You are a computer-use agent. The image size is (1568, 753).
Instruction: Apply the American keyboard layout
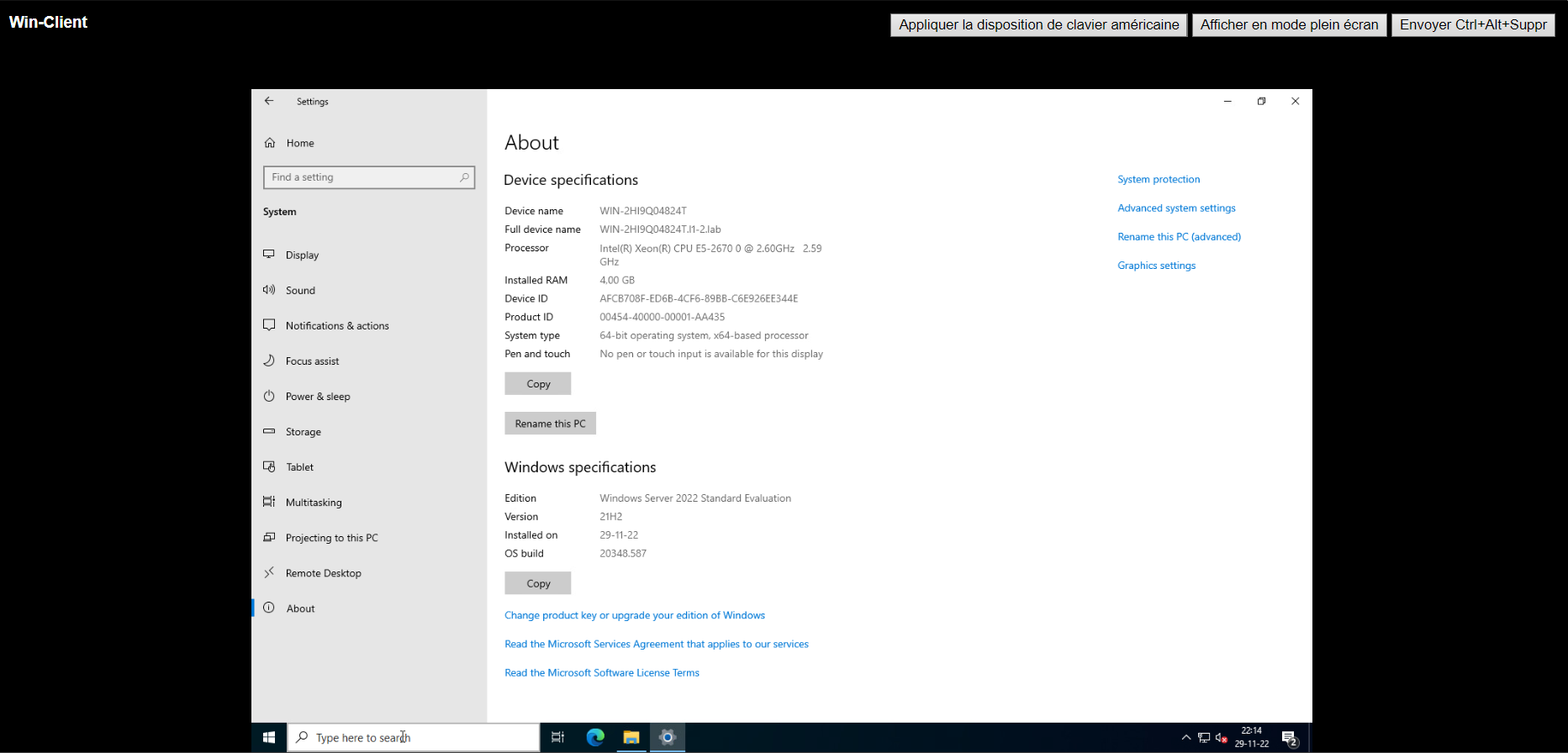click(1039, 24)
